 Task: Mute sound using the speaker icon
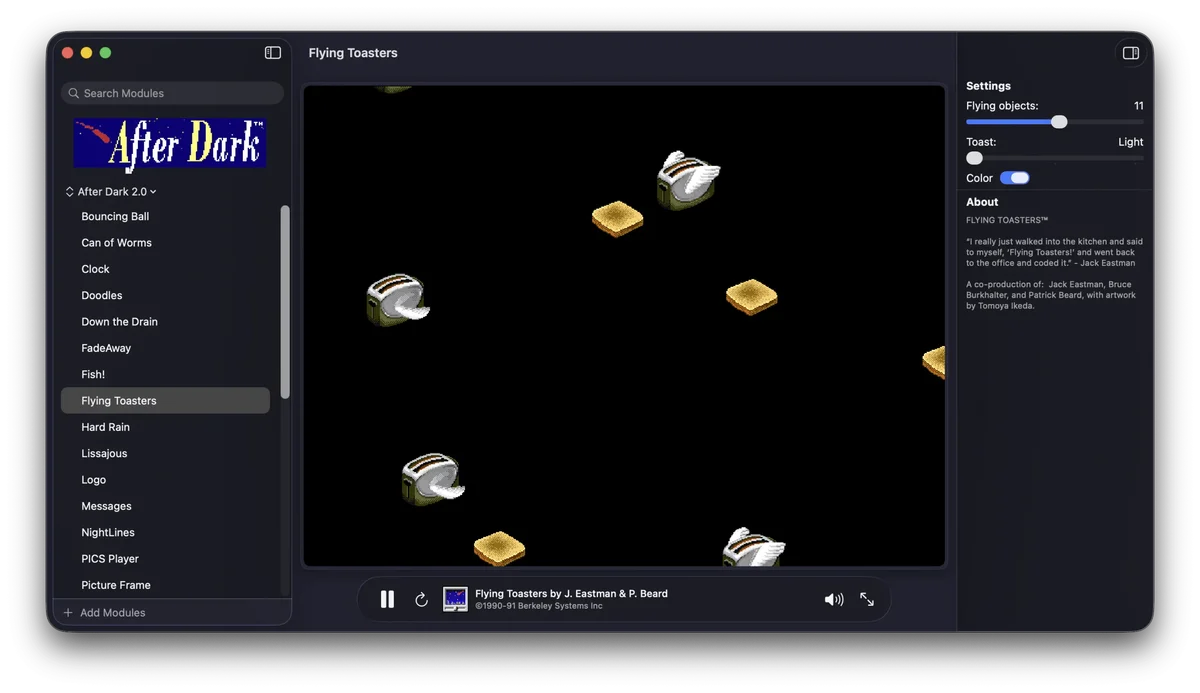834,599
